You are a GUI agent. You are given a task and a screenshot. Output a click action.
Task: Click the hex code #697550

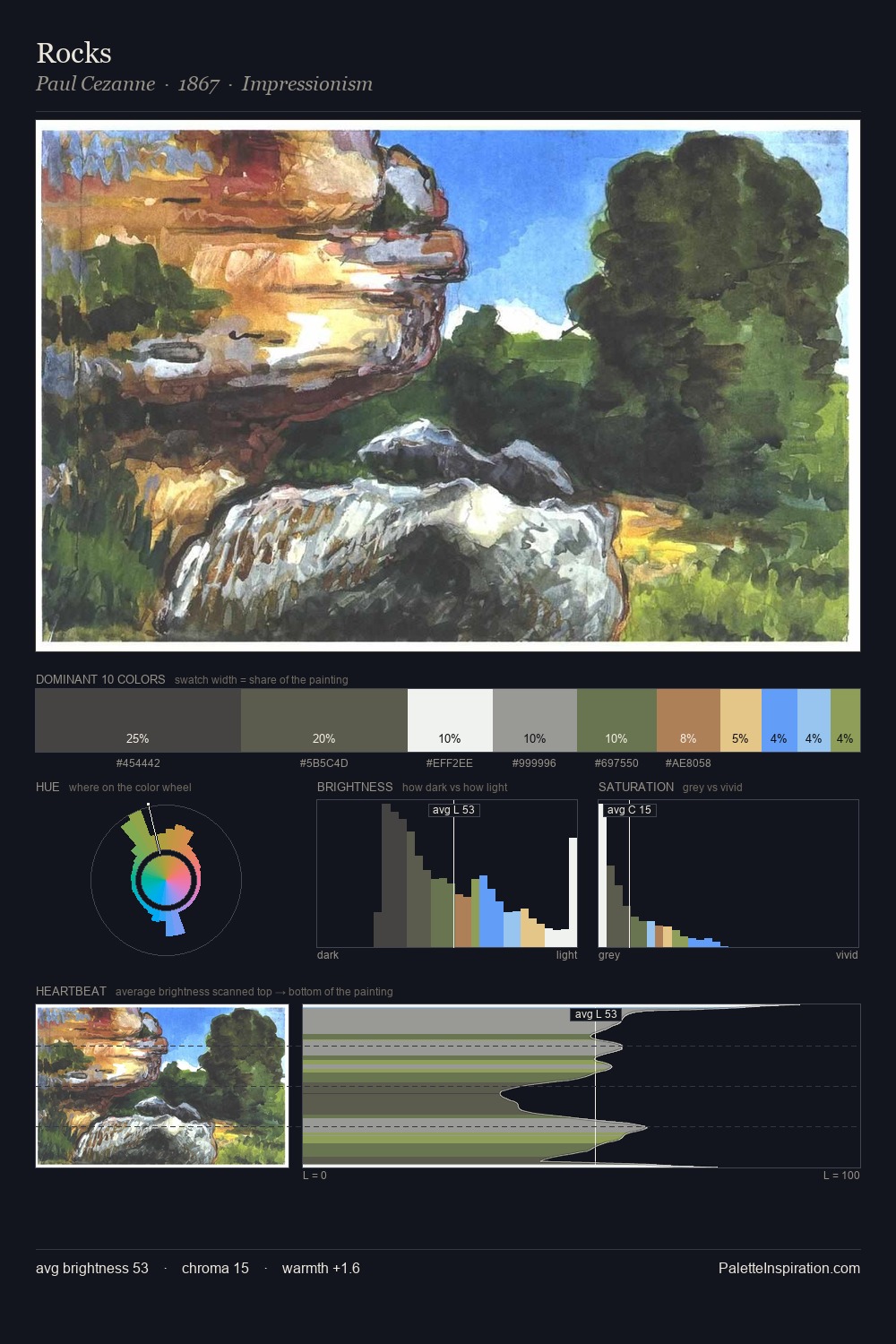point(616,763)
